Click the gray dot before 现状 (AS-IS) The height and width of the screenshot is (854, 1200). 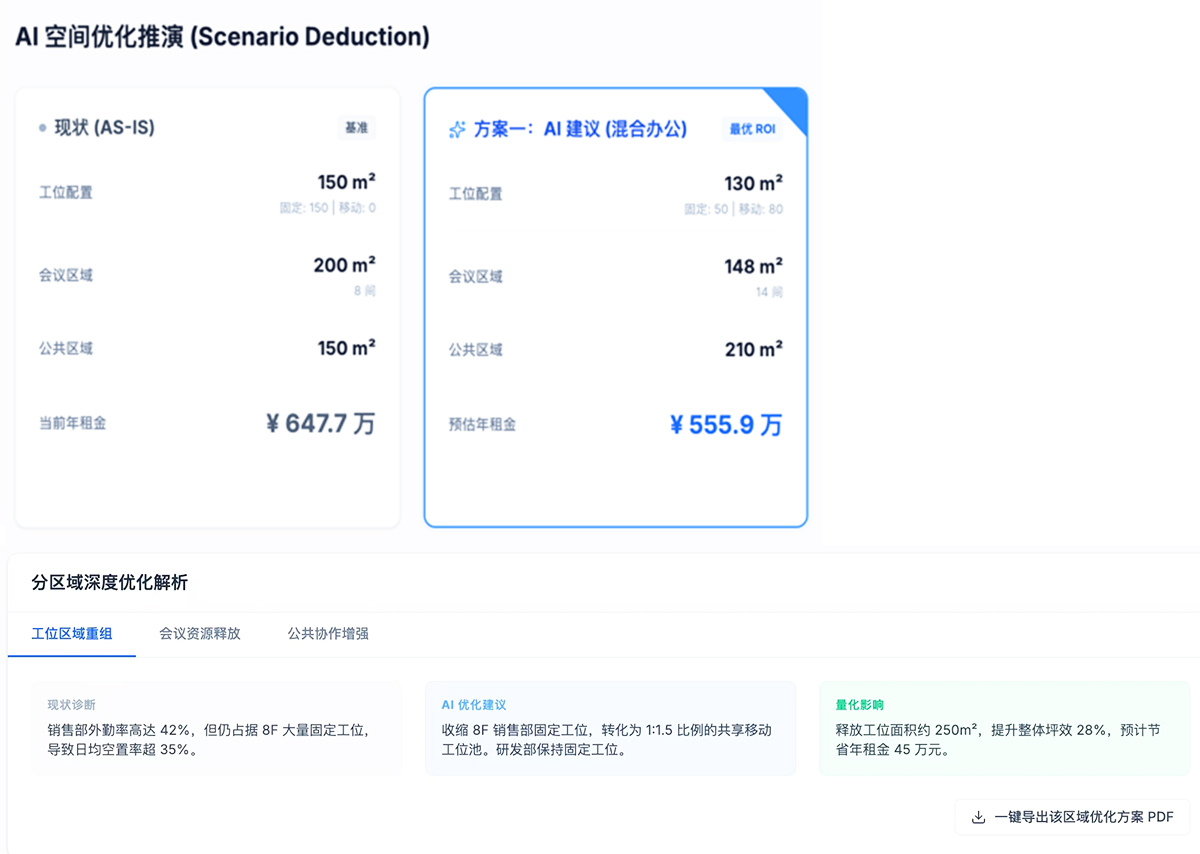[x=42, y=128]
